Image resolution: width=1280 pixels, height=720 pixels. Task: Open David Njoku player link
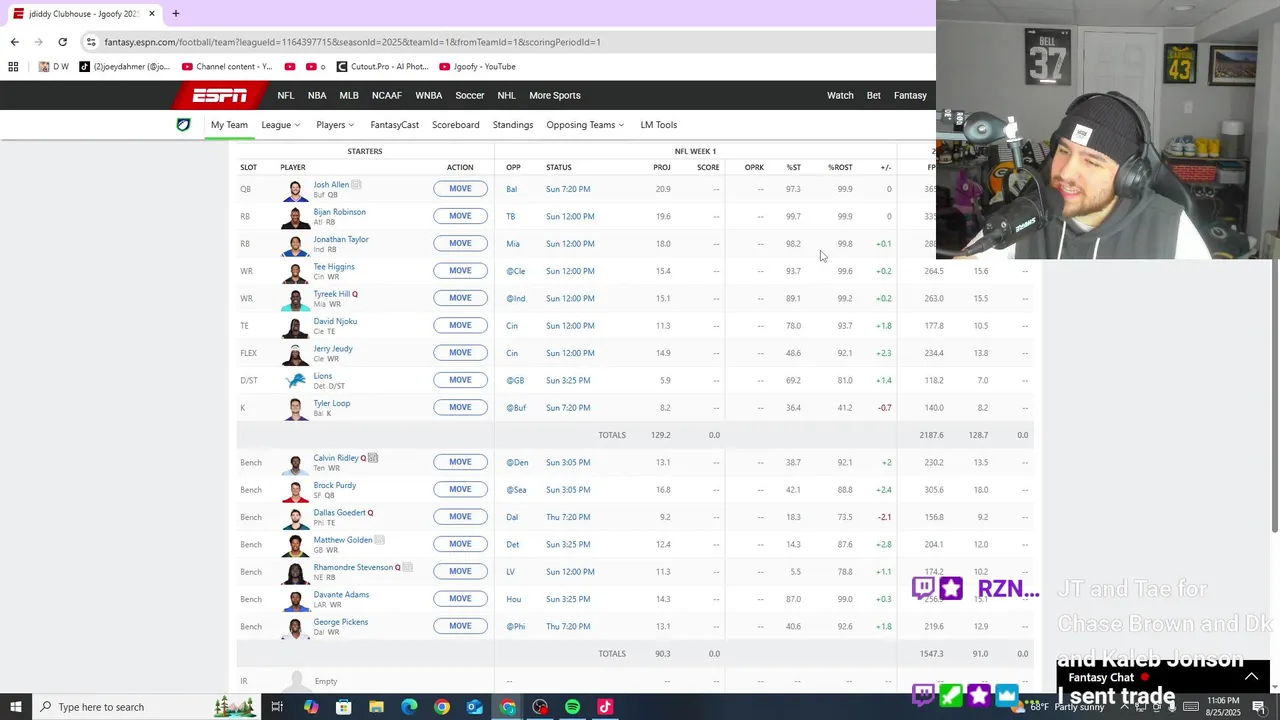tap(335, 322)
